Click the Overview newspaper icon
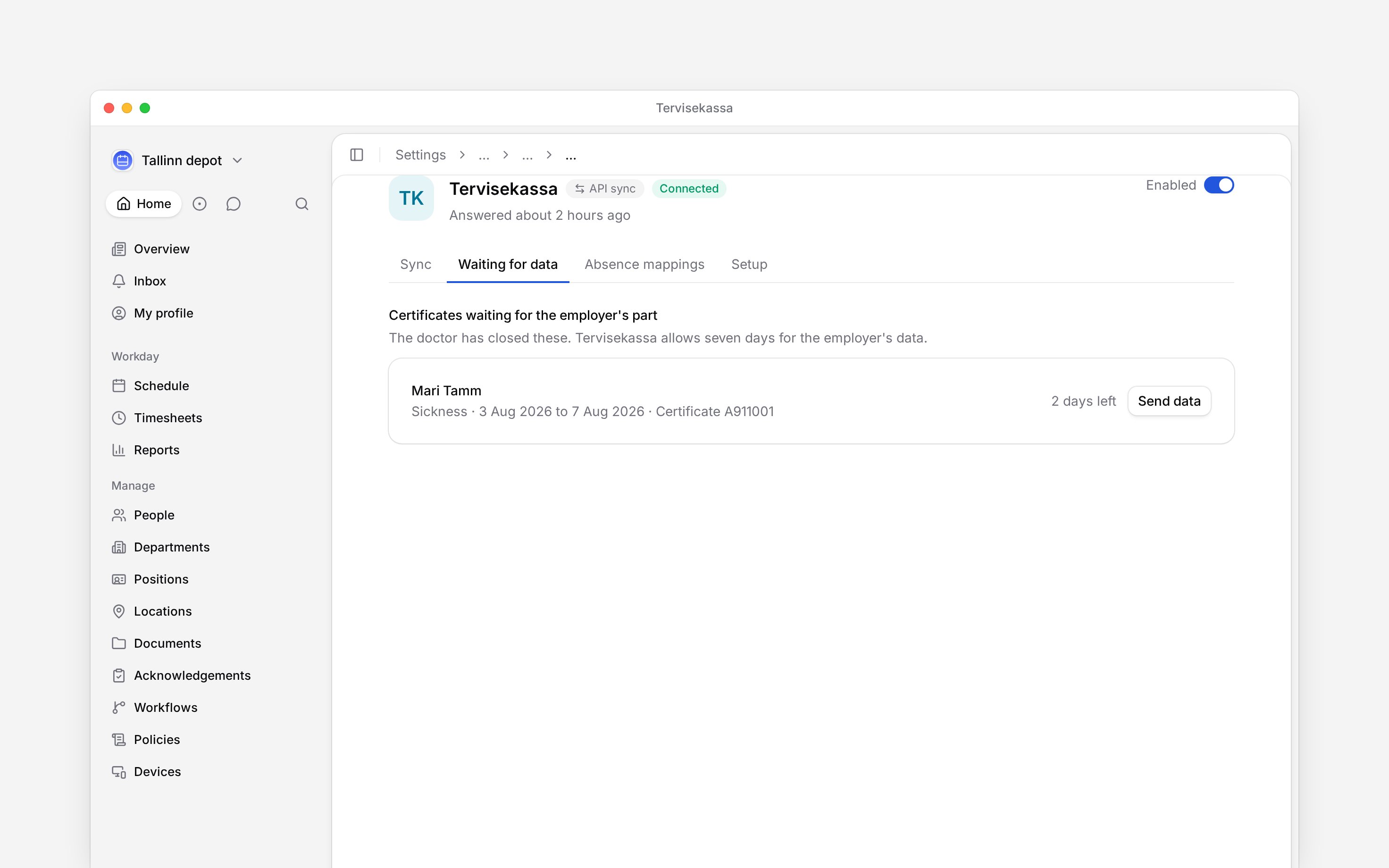 tap(119, 249)
